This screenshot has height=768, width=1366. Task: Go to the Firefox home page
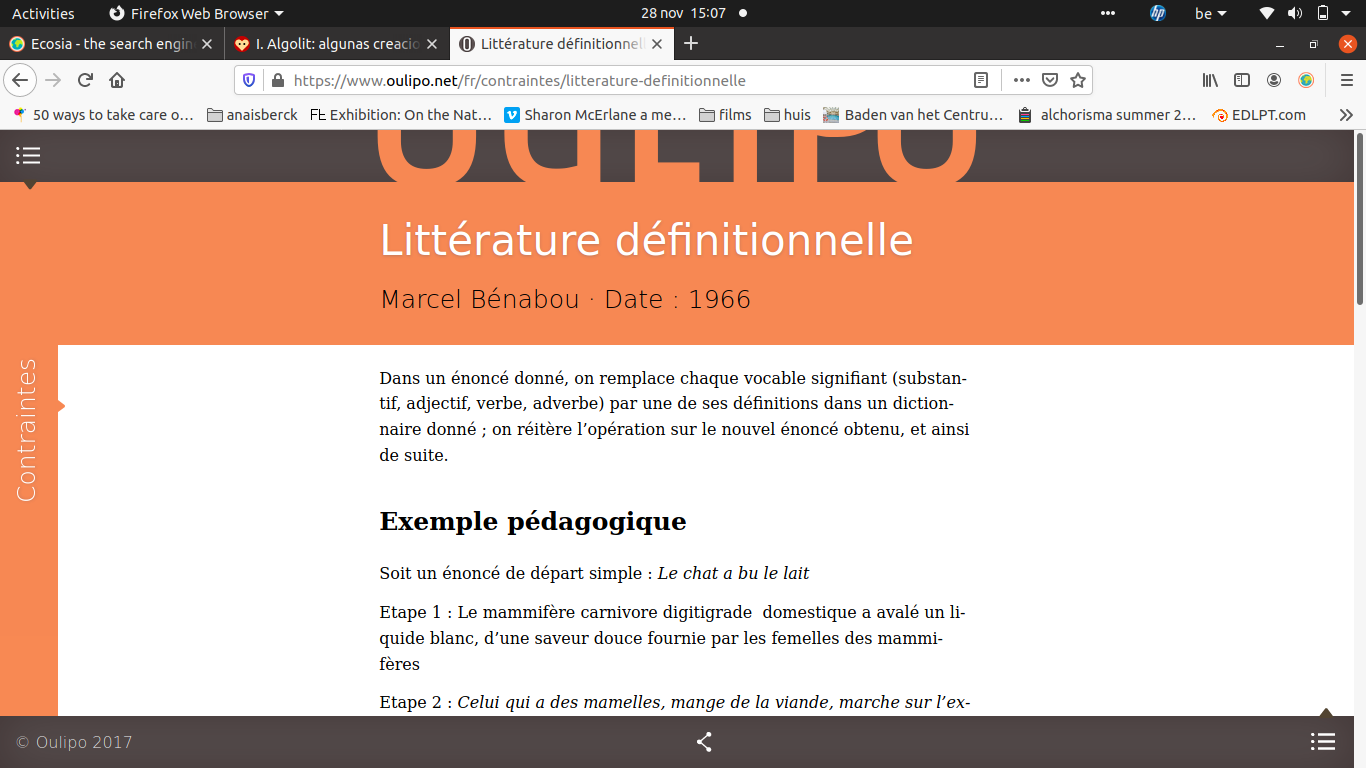click(117, 80)
